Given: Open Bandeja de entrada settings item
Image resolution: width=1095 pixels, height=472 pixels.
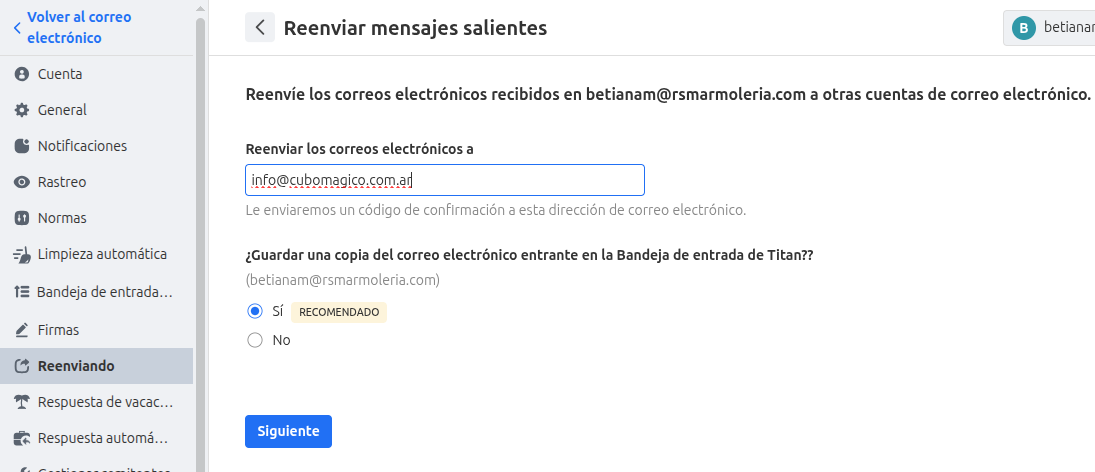Looking at the screenshot, I should point(104,292).
